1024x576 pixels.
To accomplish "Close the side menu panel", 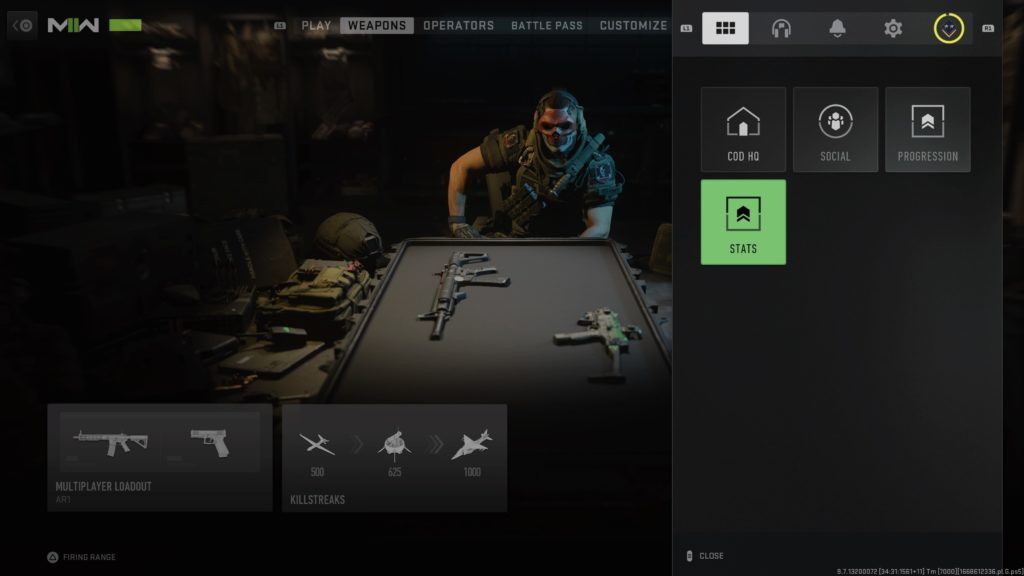I will (705, 556).
